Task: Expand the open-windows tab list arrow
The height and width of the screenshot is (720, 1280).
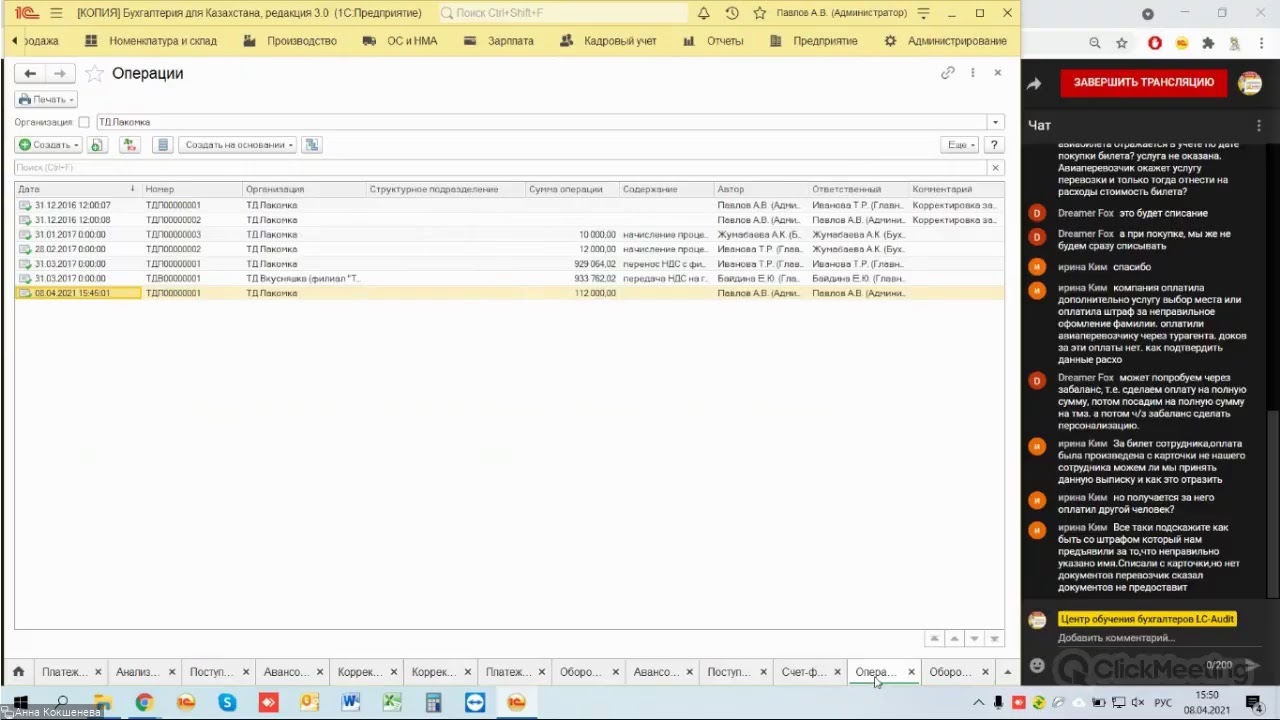Action: [x=1007, y=672]
